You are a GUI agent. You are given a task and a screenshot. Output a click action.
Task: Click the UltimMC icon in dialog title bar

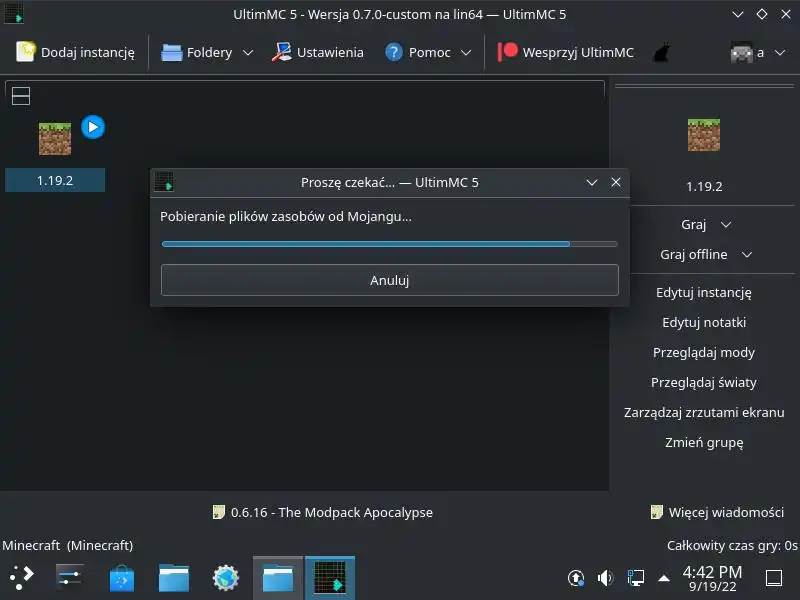pyautogui.click(x=164, y=182)
